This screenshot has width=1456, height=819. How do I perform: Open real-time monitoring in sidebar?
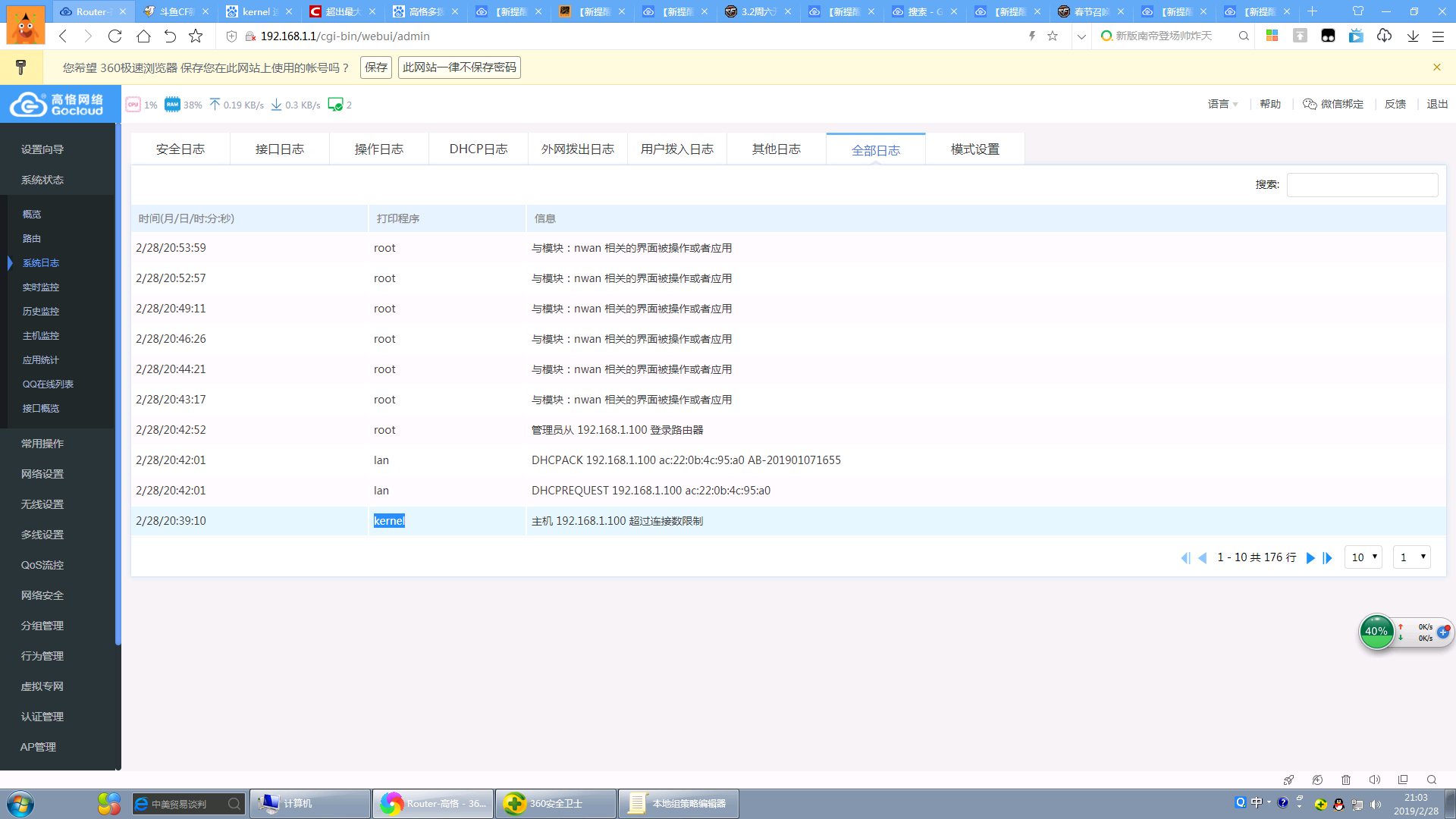(41, 287)
